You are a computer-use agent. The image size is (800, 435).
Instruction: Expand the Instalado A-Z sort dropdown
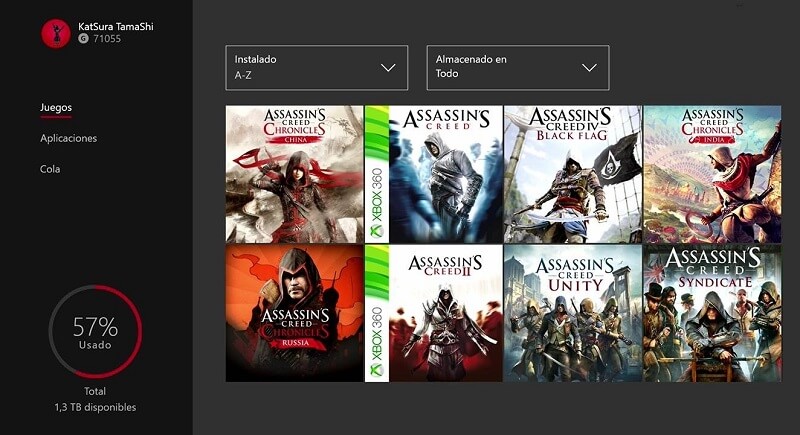pyautogui.click(x=316, y=68)
